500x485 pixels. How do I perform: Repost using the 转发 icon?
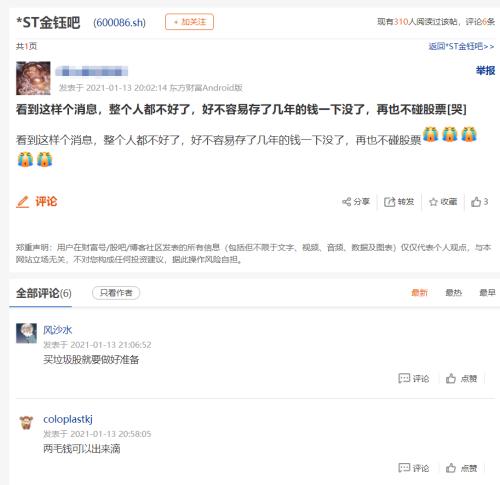tap(389, 202)
